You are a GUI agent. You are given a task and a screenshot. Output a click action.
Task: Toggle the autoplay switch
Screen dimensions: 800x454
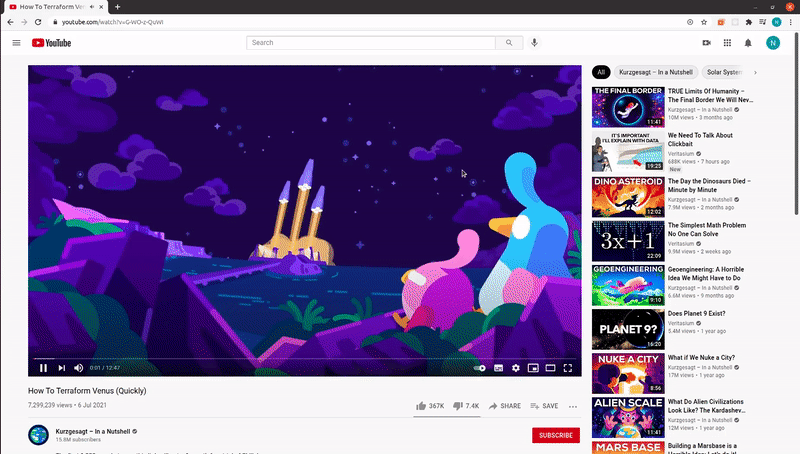(x=480, y=368)
